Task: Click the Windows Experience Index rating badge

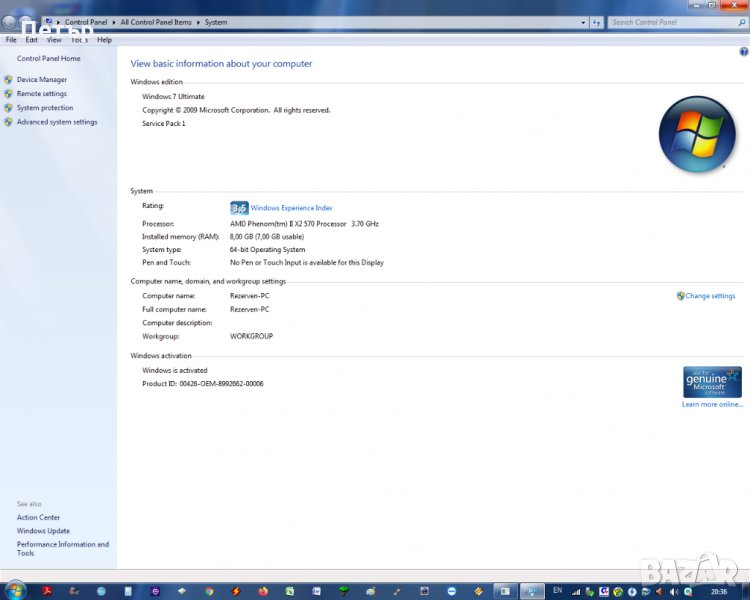Action: (239, 208)
